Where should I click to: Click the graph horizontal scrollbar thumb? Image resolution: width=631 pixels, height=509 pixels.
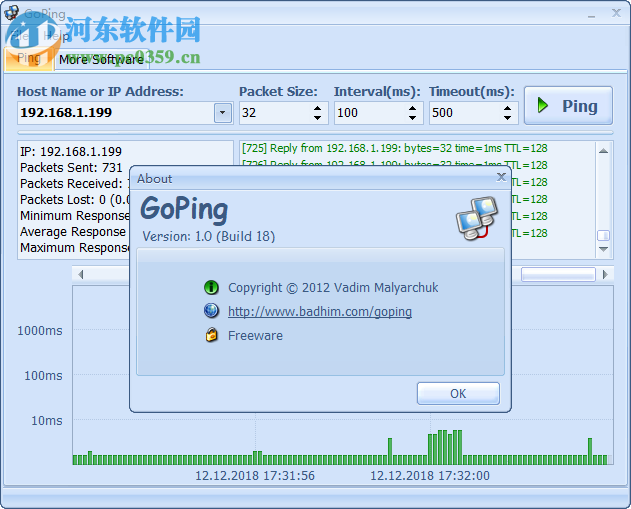click(558, 274)
